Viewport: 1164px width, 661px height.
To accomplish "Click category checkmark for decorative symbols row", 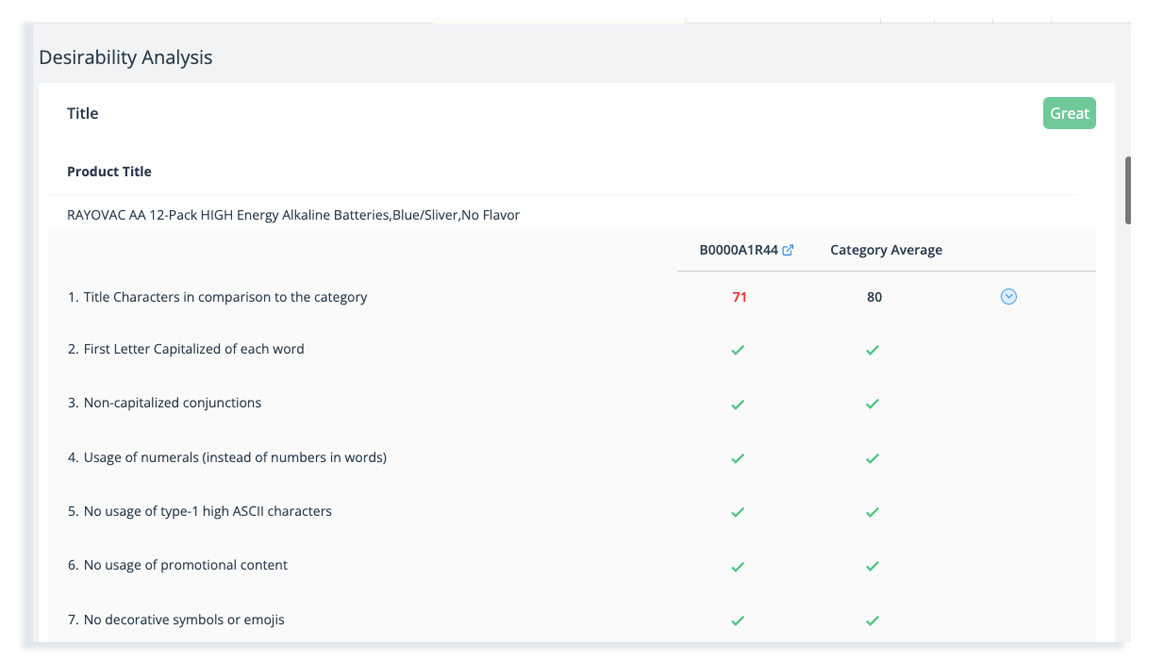I will pyautogui.click(x=872, y=621).
